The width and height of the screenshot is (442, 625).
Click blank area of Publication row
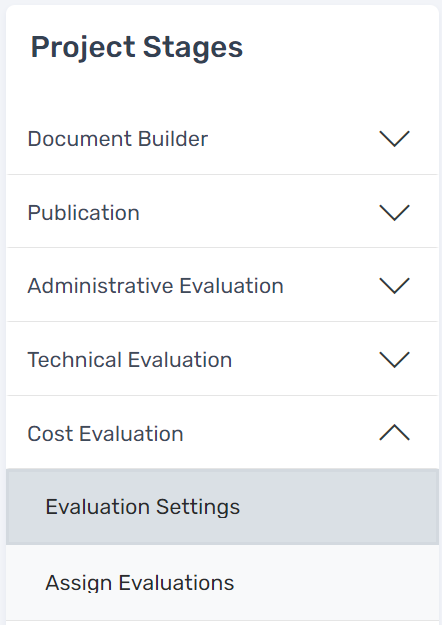click(259, 212)
